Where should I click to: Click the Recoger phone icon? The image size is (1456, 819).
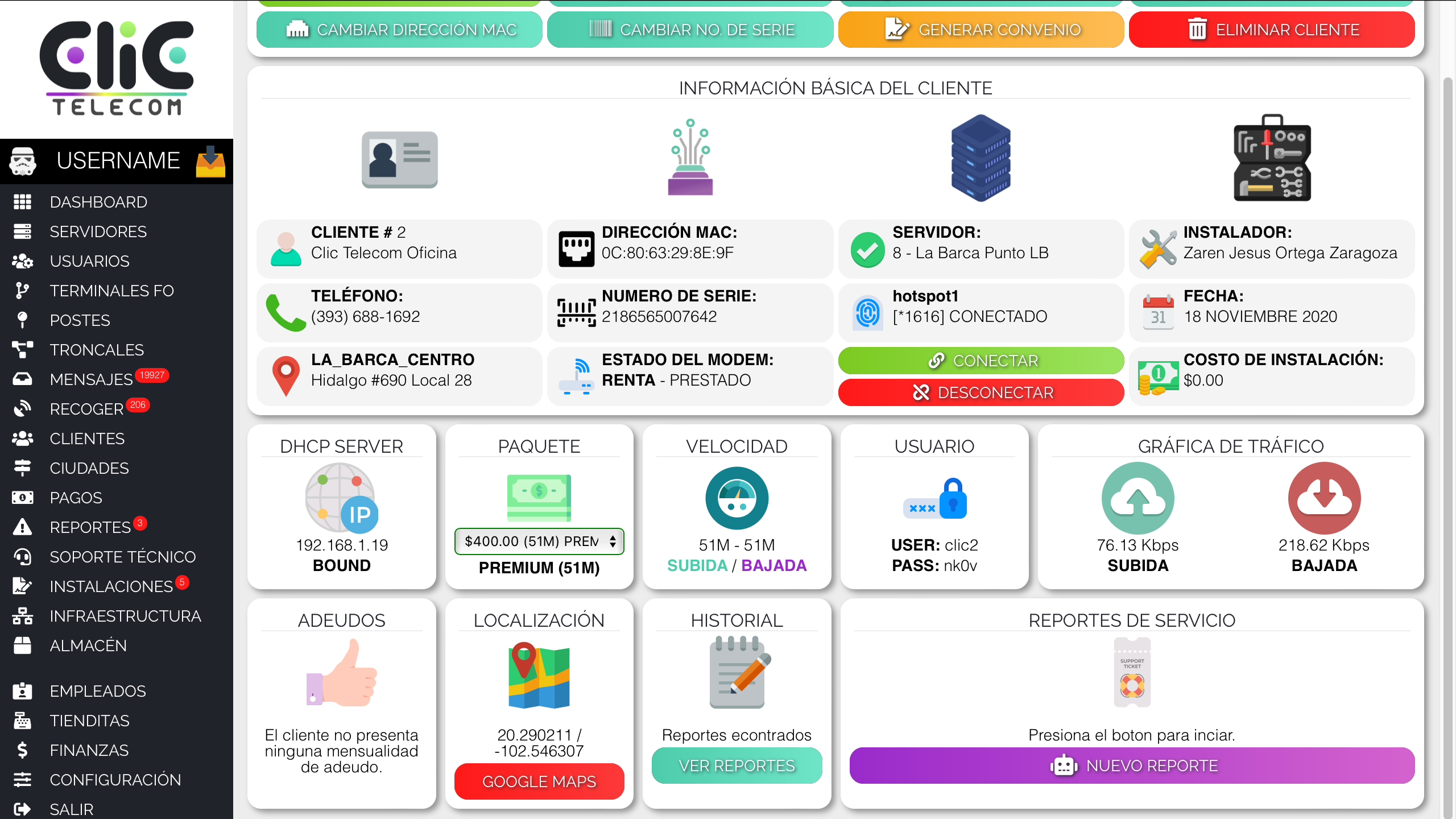coord(22,409)
